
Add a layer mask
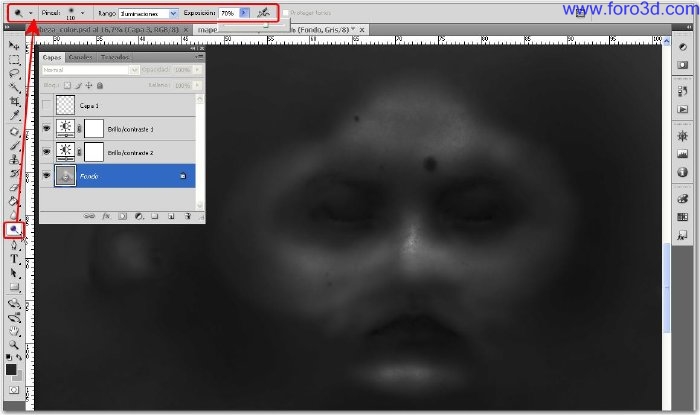pyautogui.click(x=122, y=216)
